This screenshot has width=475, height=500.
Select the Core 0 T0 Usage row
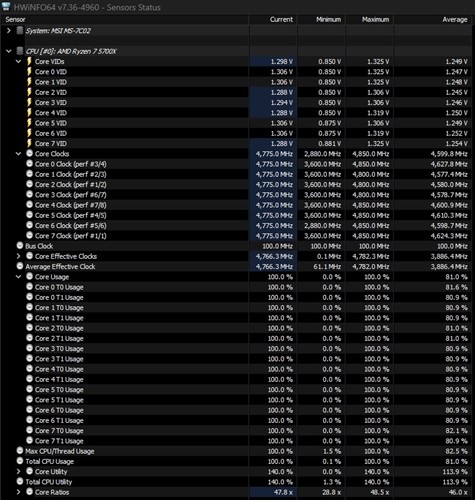point(237,287)
